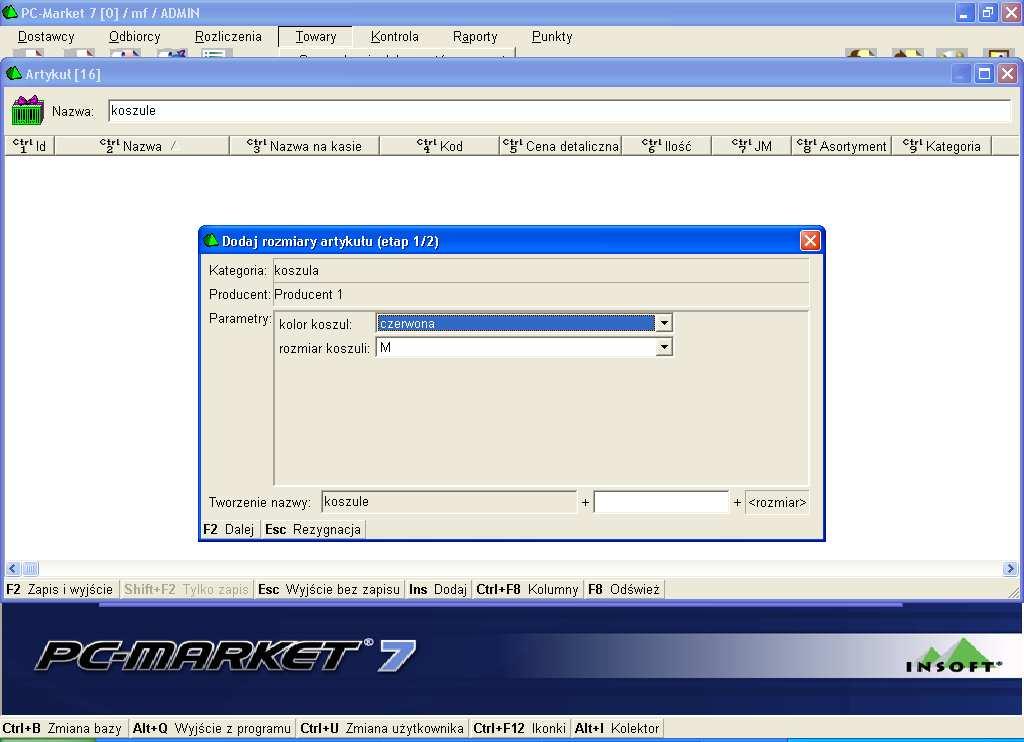Sort by the Asortyment column header
The image size is (1024, 742).
[x=842, y=146]
